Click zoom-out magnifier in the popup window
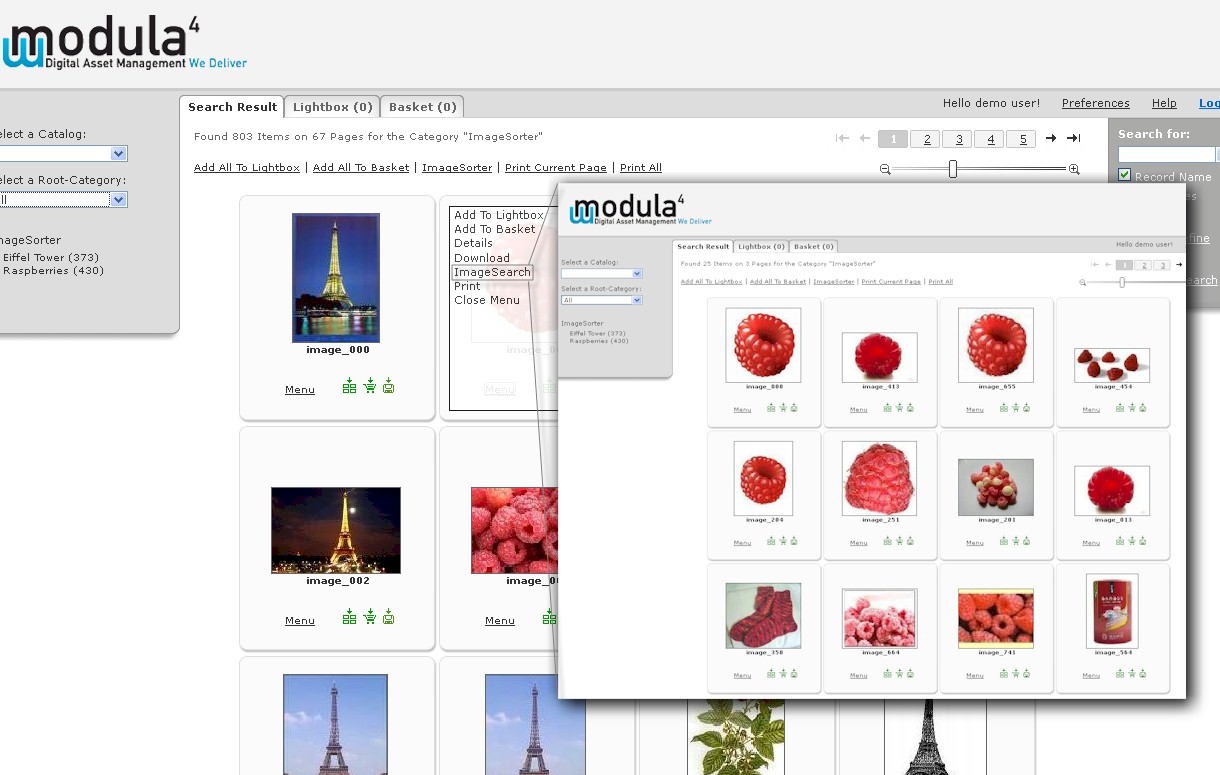1220x775 pixels. 1083,283
